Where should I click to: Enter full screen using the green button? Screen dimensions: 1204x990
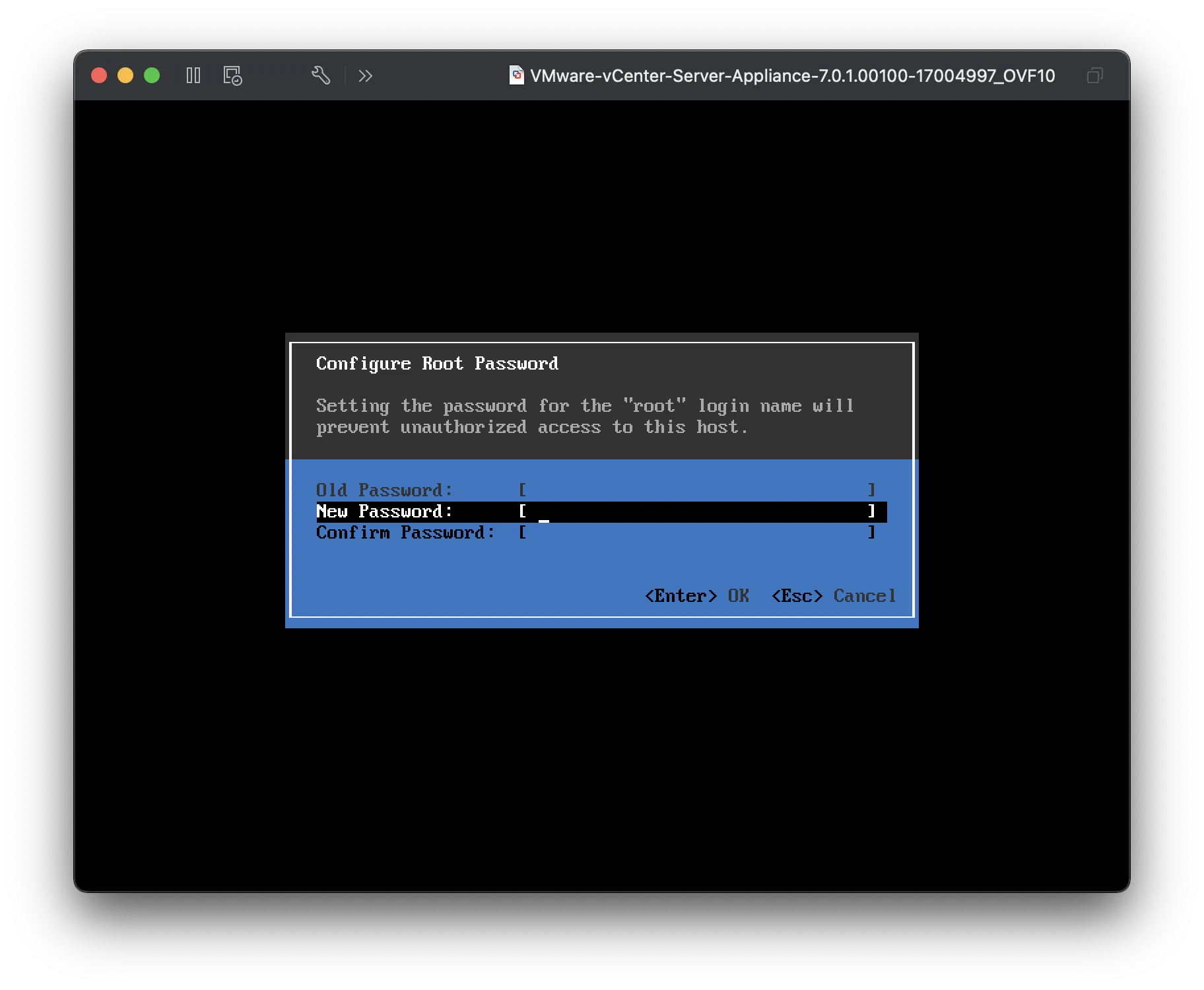click(152, 76)
